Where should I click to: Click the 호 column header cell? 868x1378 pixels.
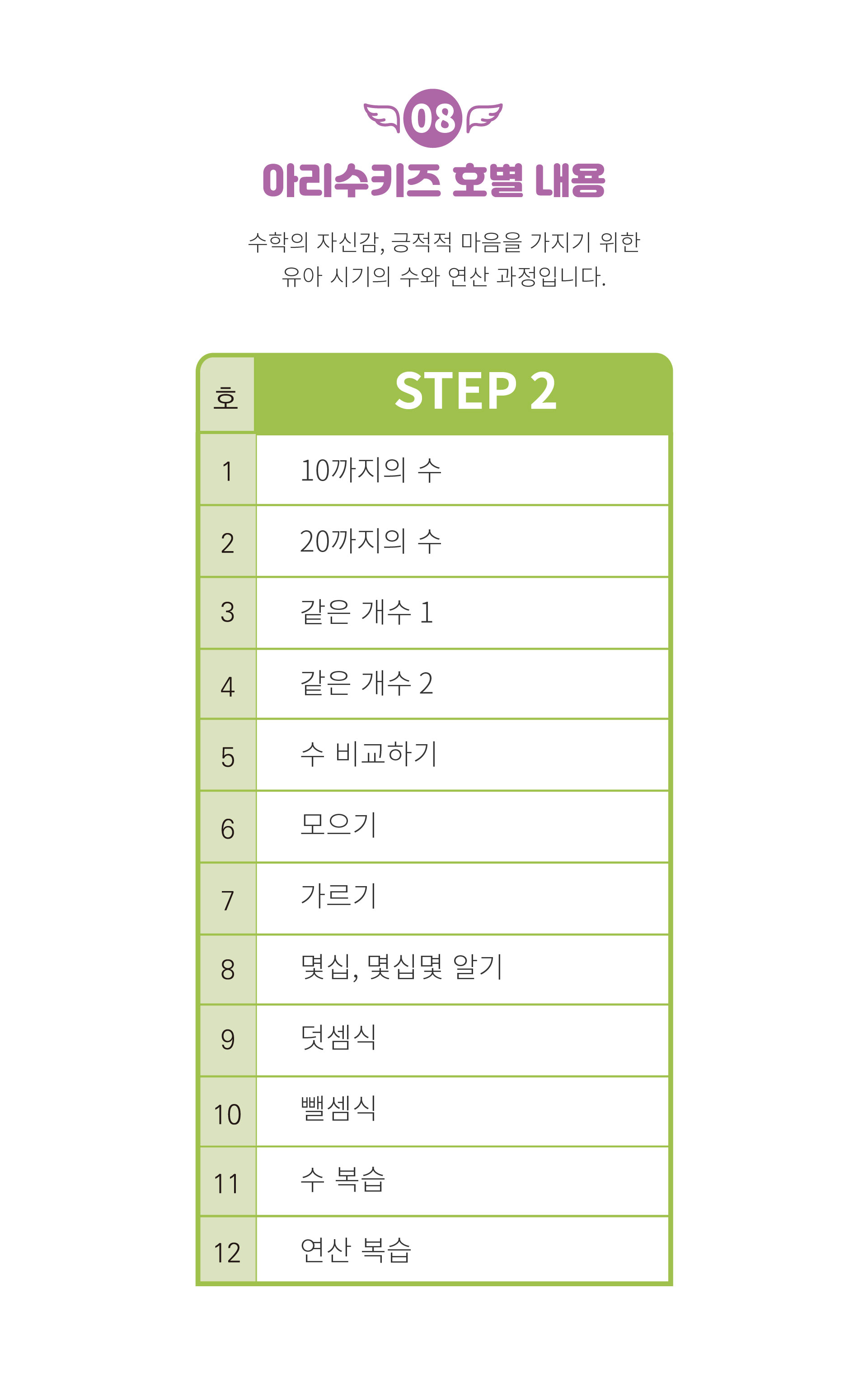pyautogui.click(x=226, y=396)
